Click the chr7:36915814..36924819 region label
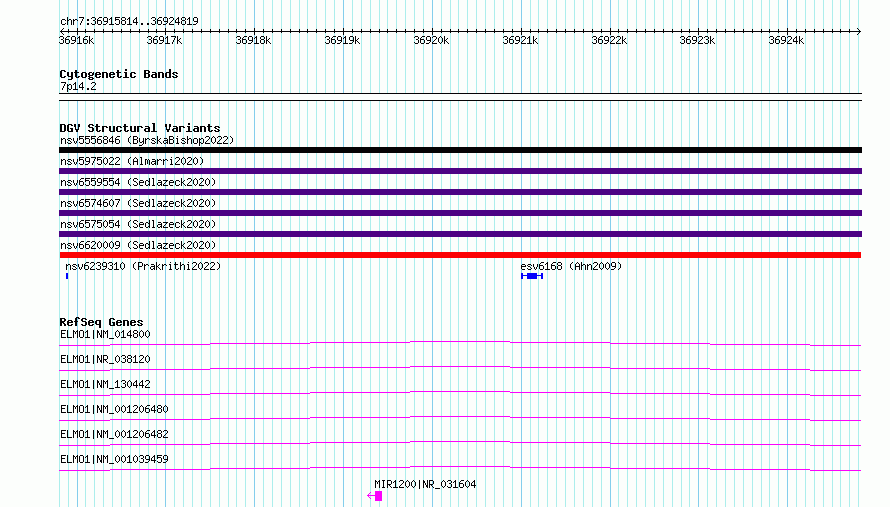The image size is (890, 507). (129, 21)
